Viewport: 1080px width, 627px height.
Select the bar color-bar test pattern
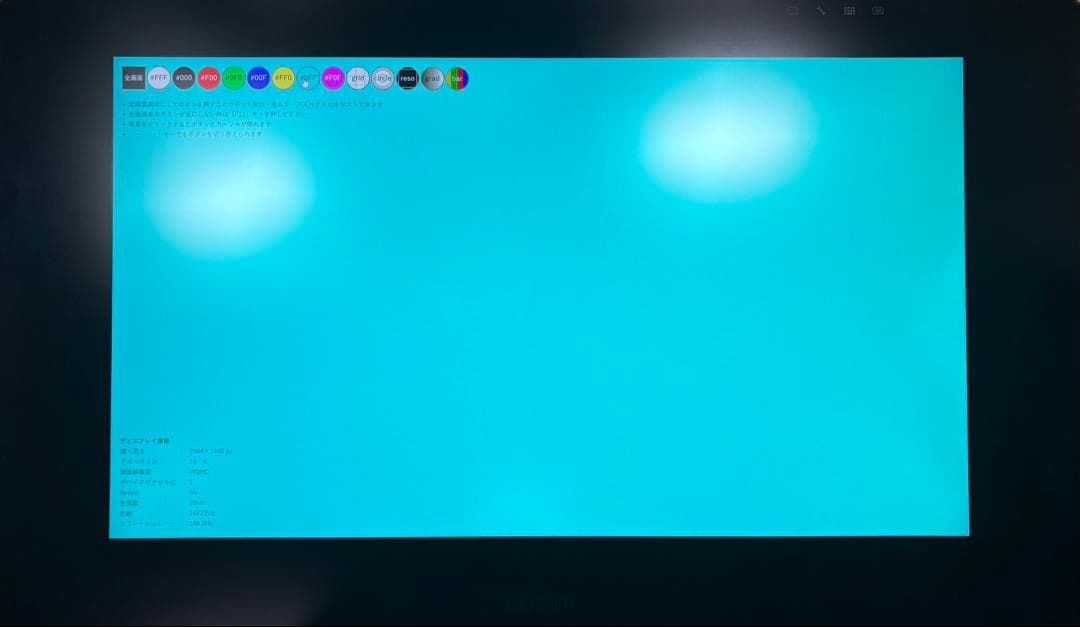tap(457, 77)
